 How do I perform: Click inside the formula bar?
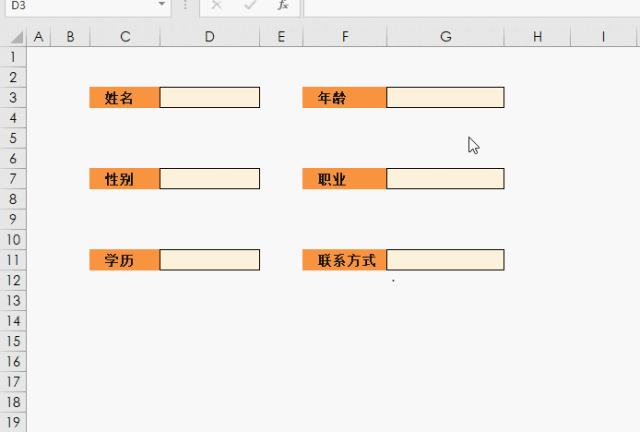pos(470,6)
